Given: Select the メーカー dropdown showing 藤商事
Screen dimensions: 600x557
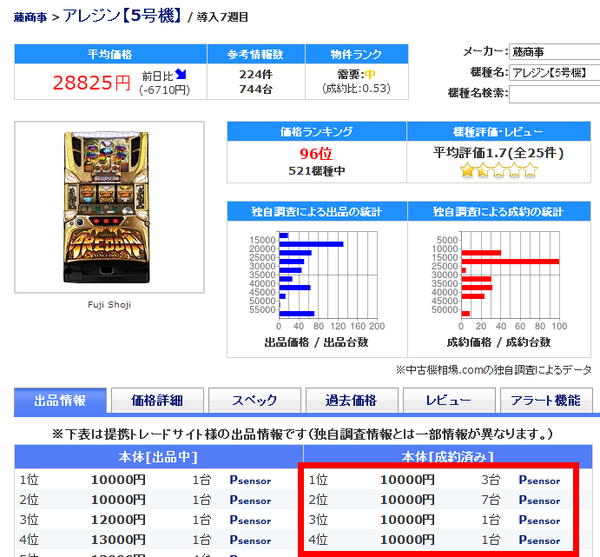Looking at the screenshot, I should (x=554, y=52).
